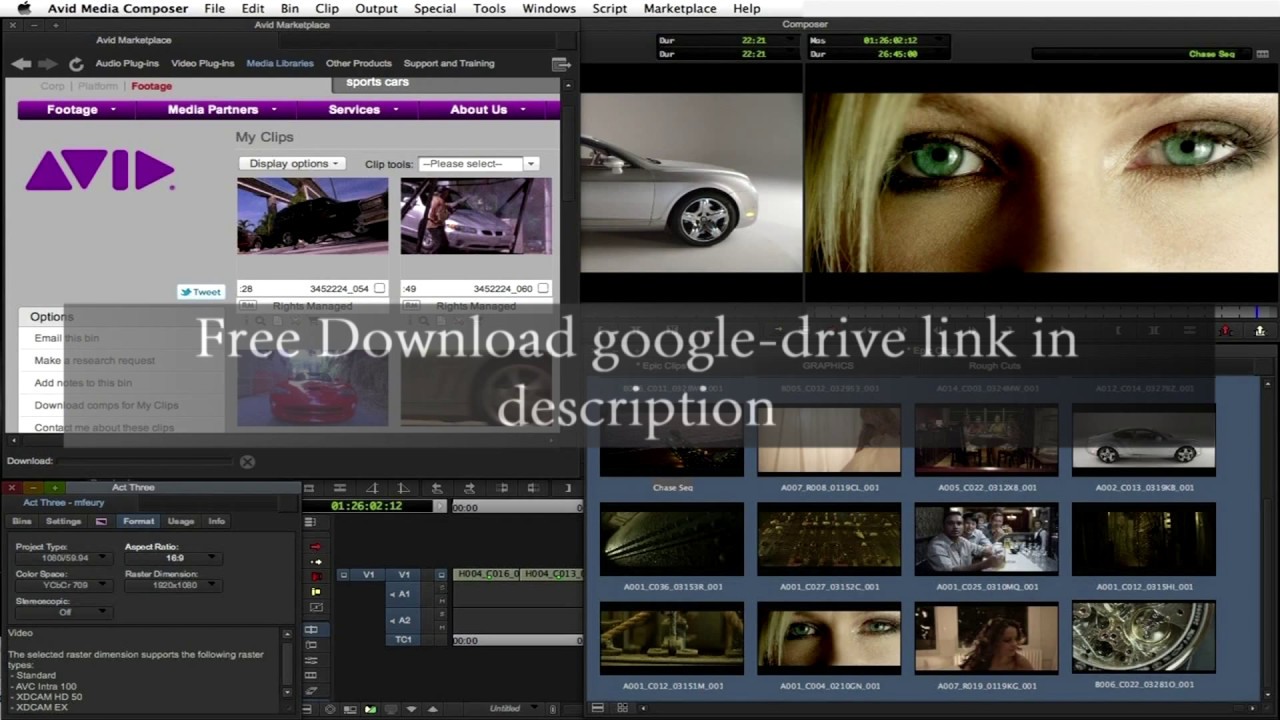Click the green highlighted icon in timeline bottom bar

[371, 709]
